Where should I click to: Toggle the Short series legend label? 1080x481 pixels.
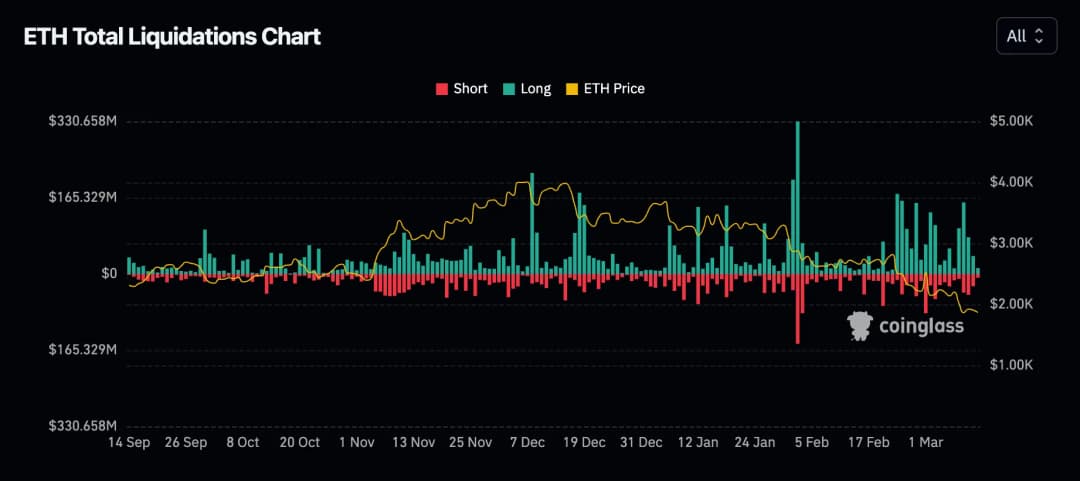(470, 88)
